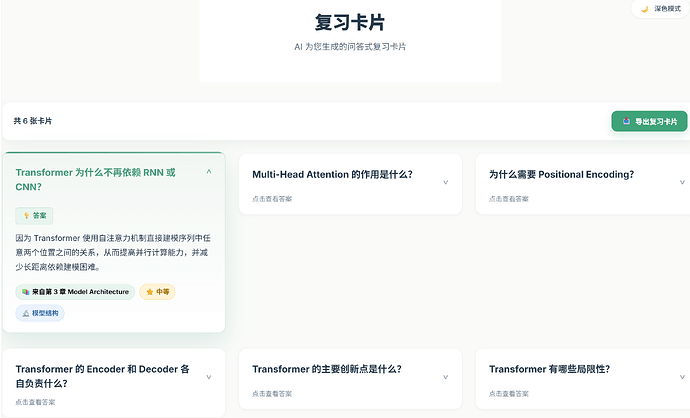
Task: Click the star icon in the 中等 tag
Action: point(150,292)
